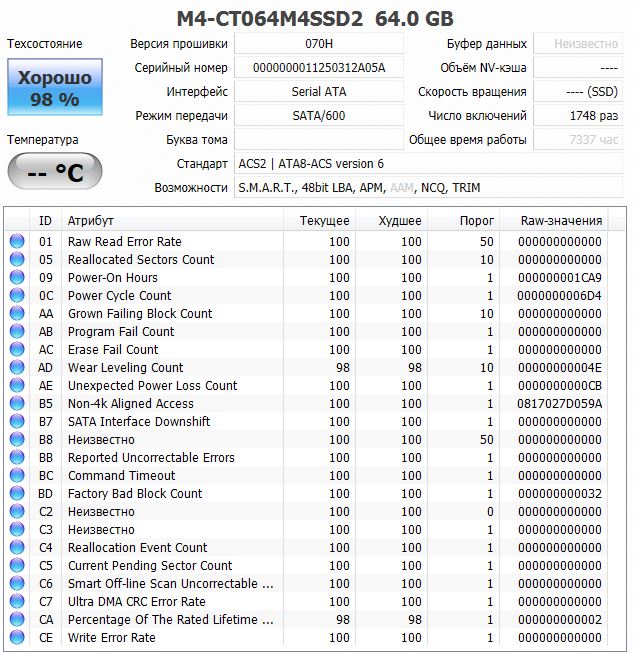Click the Raw-значения column header

click(554, 220)
